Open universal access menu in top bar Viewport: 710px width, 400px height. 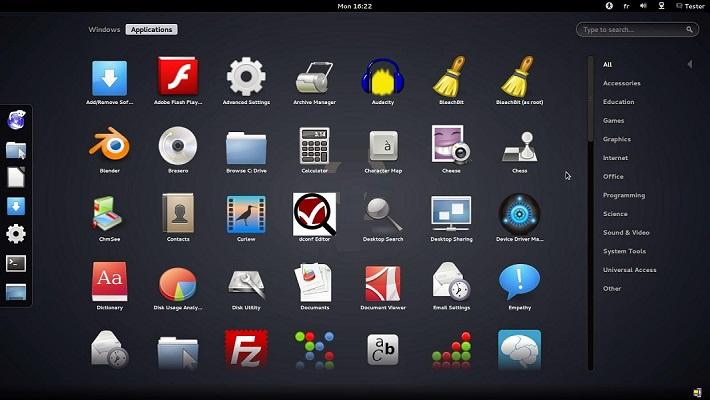609,5
